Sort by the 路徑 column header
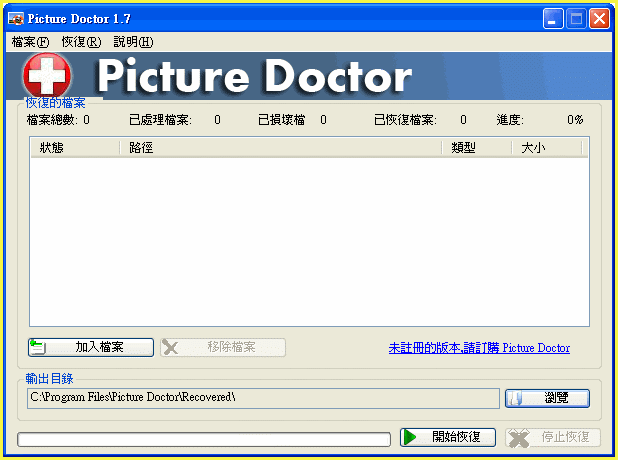This screenshot has width=618, height=460. click(280, 147)
